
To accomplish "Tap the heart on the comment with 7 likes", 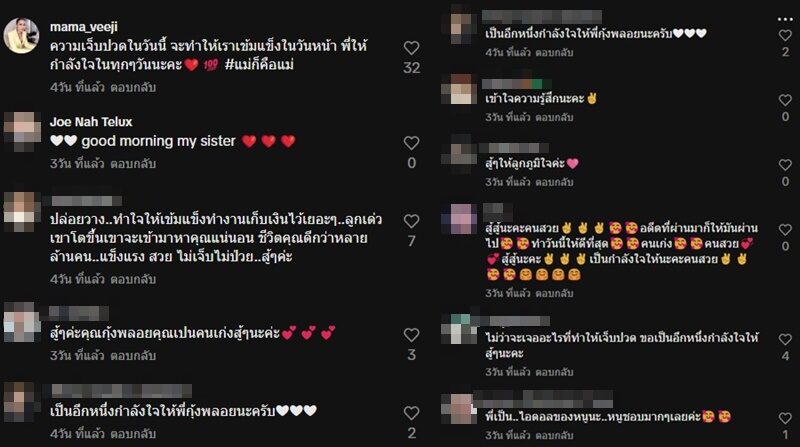I will click(411, 221).
